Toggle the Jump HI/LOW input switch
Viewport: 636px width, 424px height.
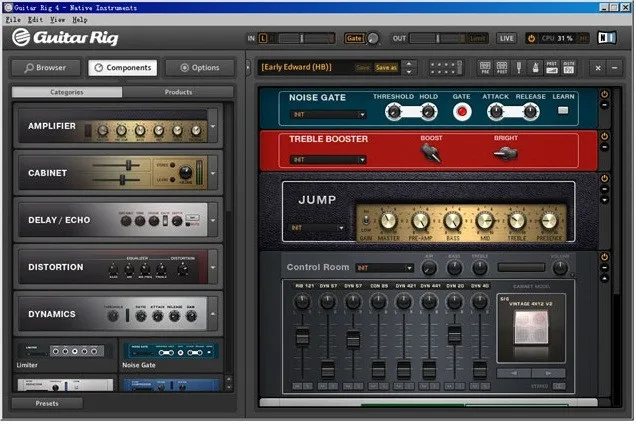(366, 220)
